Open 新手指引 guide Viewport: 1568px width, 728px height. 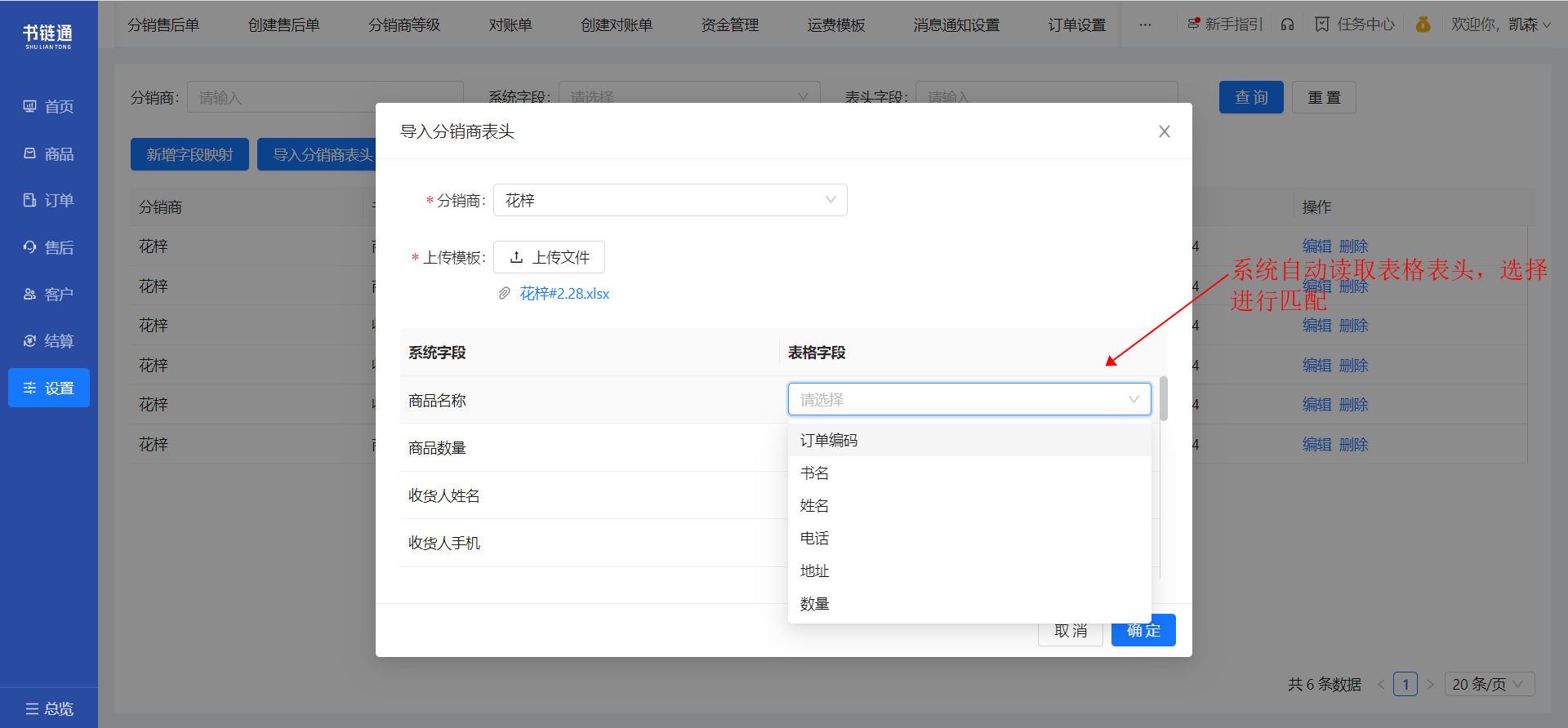pos(1224,24)
